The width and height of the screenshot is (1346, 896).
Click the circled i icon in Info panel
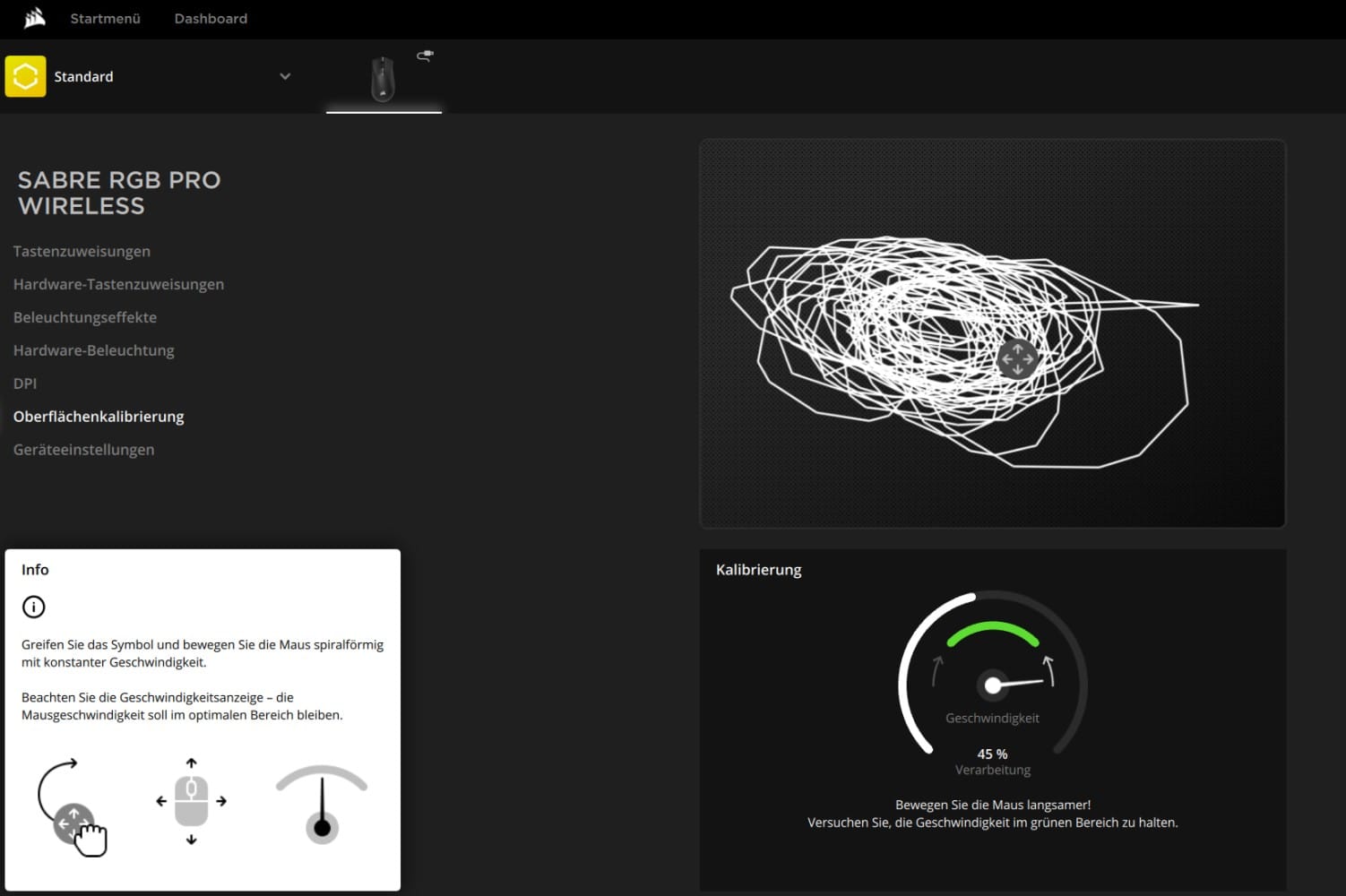point(33,607)
